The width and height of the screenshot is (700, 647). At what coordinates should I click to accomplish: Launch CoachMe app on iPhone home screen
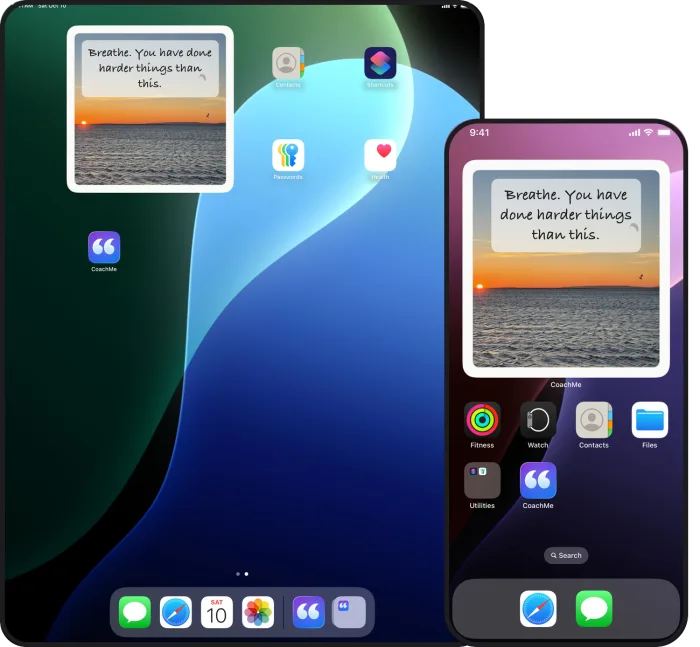click(x=538, y=480)
